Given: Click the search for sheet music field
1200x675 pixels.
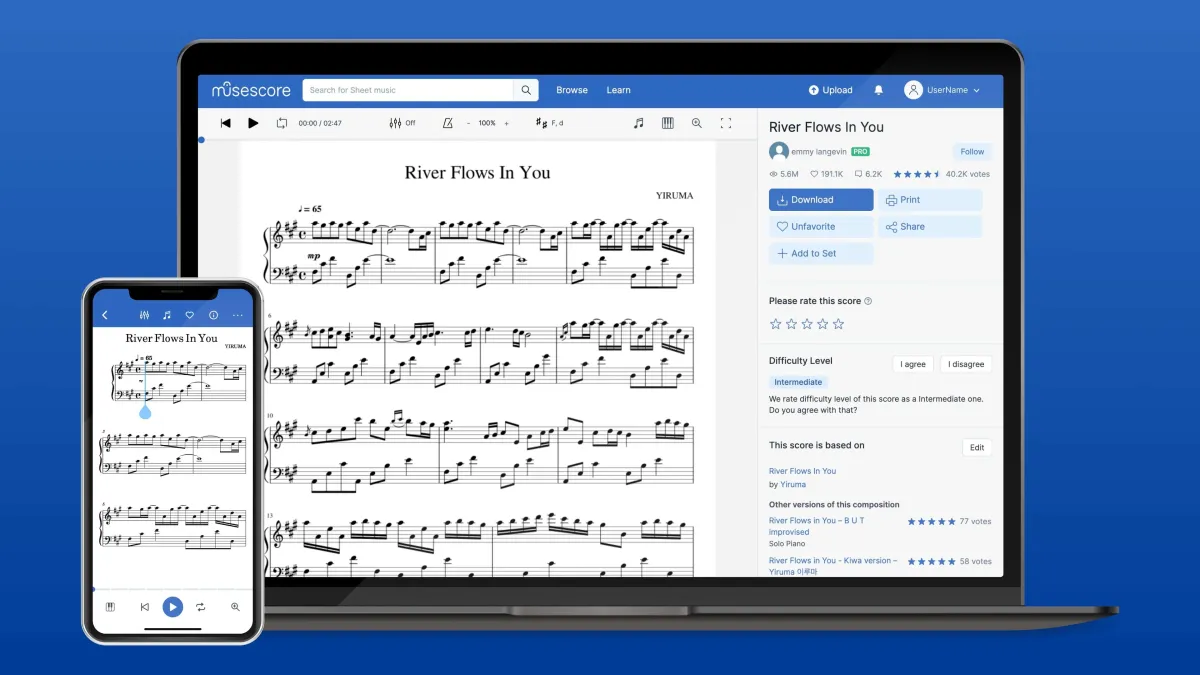Looking at the screenshot, I should pyautogui.click(x=408, y=90).
